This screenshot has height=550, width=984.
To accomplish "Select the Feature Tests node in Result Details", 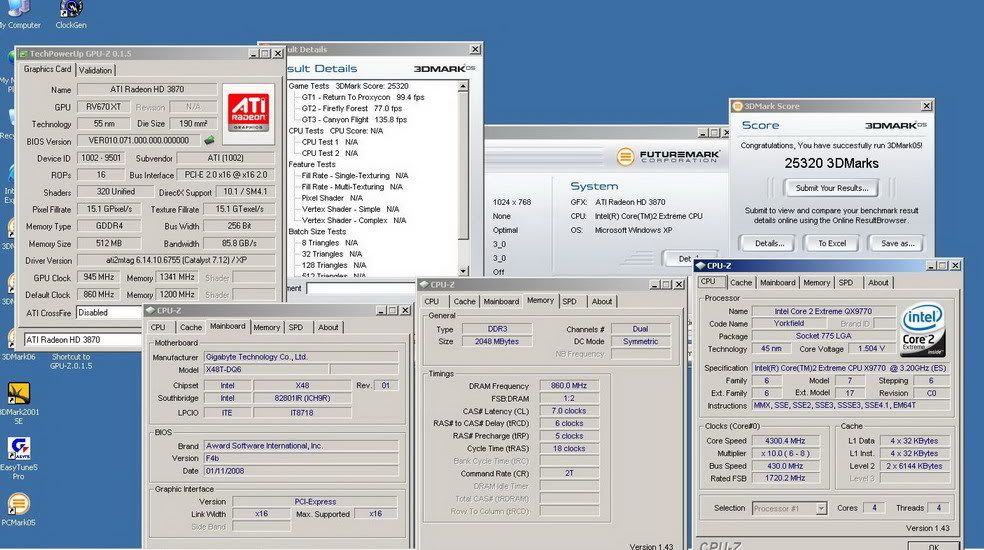I will tap(312, 164).
